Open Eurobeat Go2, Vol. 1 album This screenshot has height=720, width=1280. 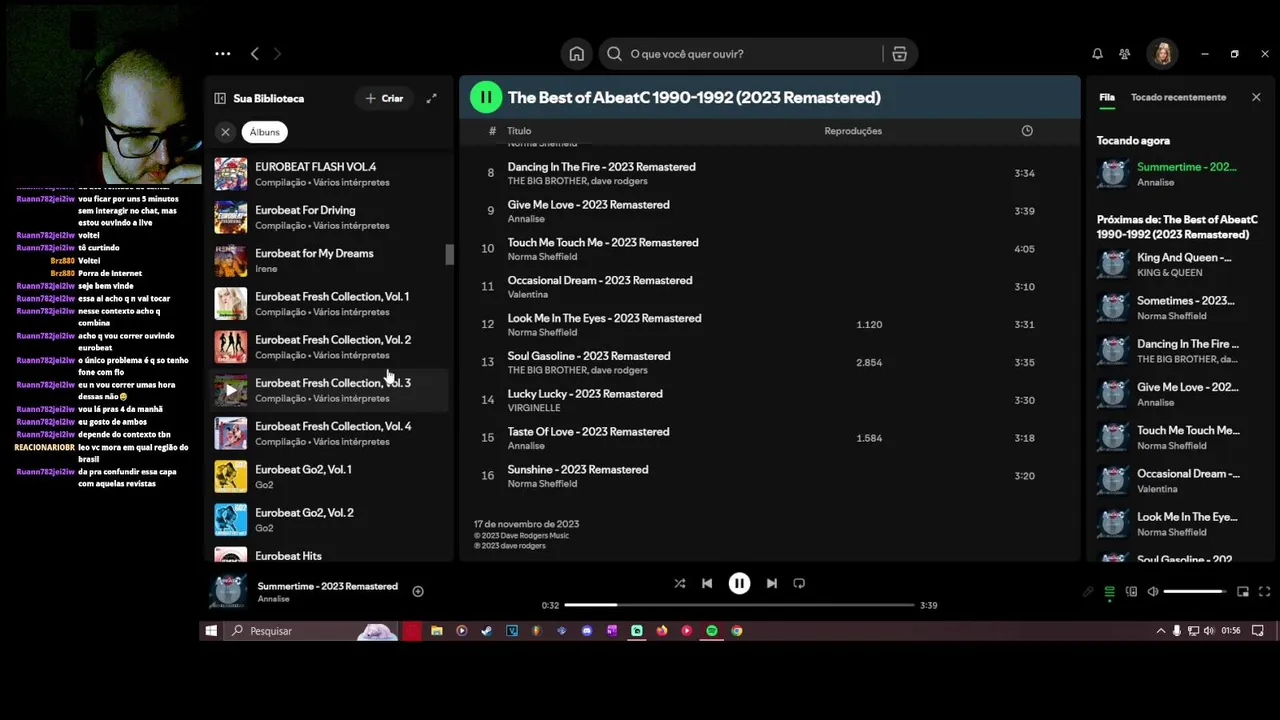[330, 476]
